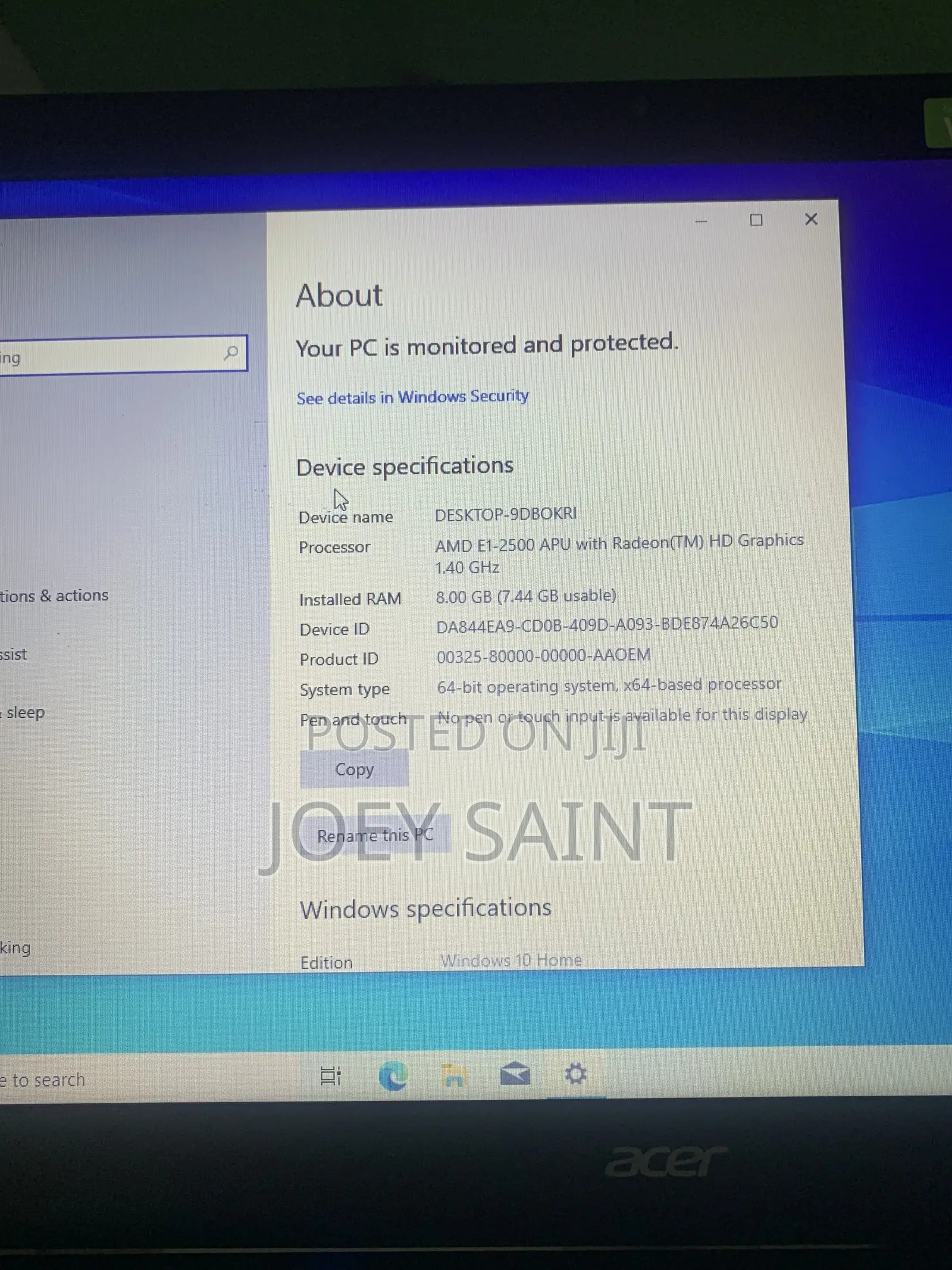
Task: Click the Windows specifications heading
Action: [x=425, y=909]
